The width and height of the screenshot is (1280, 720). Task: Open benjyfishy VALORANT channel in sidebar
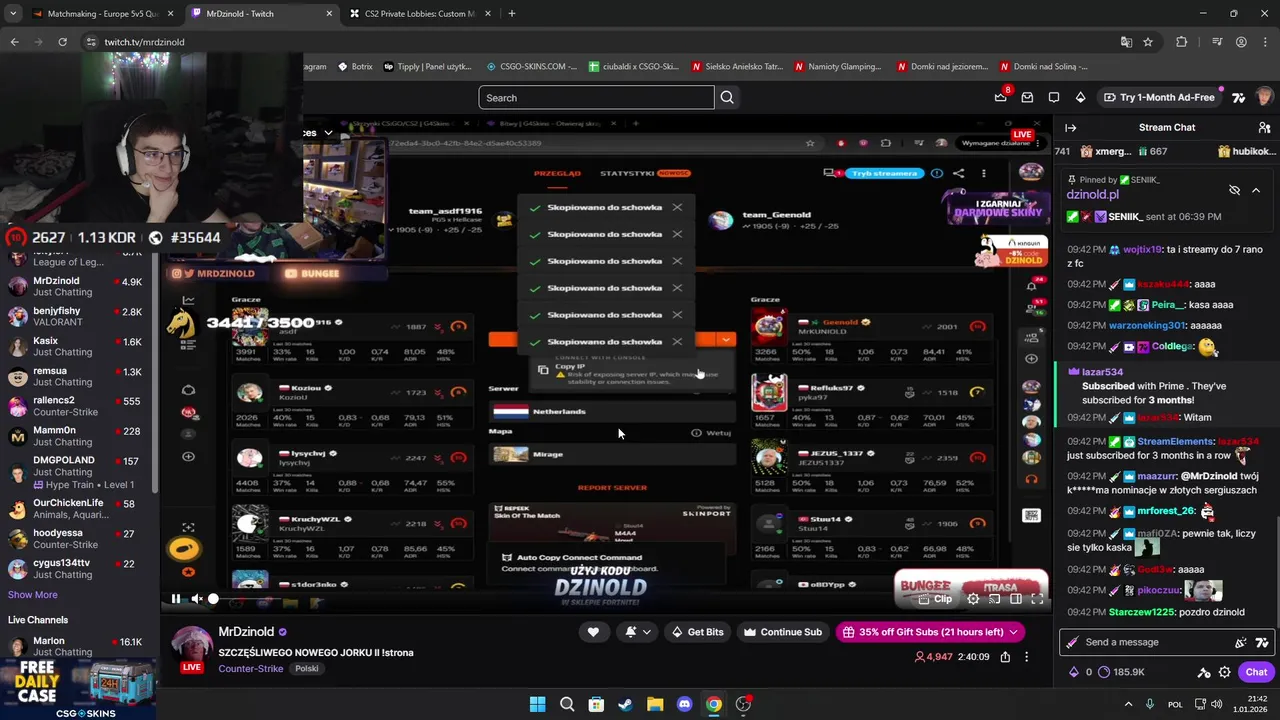click(76, 316)
